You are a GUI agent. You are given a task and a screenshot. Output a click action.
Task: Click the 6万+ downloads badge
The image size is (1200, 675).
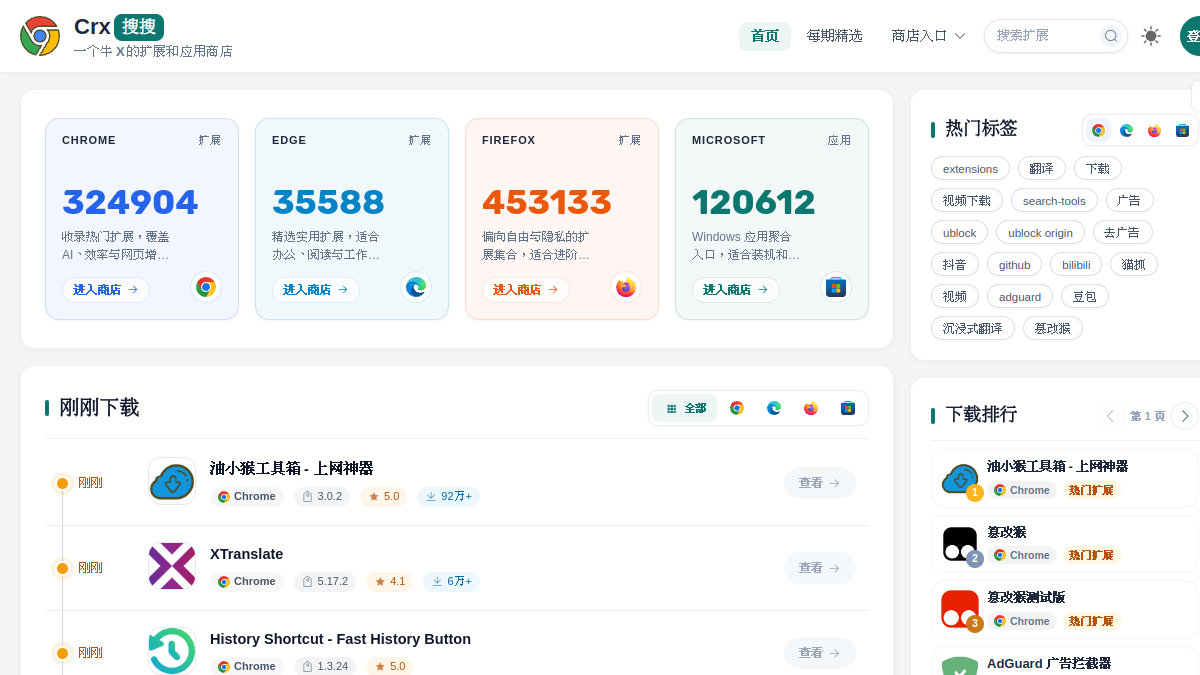(x=451, y=581)
